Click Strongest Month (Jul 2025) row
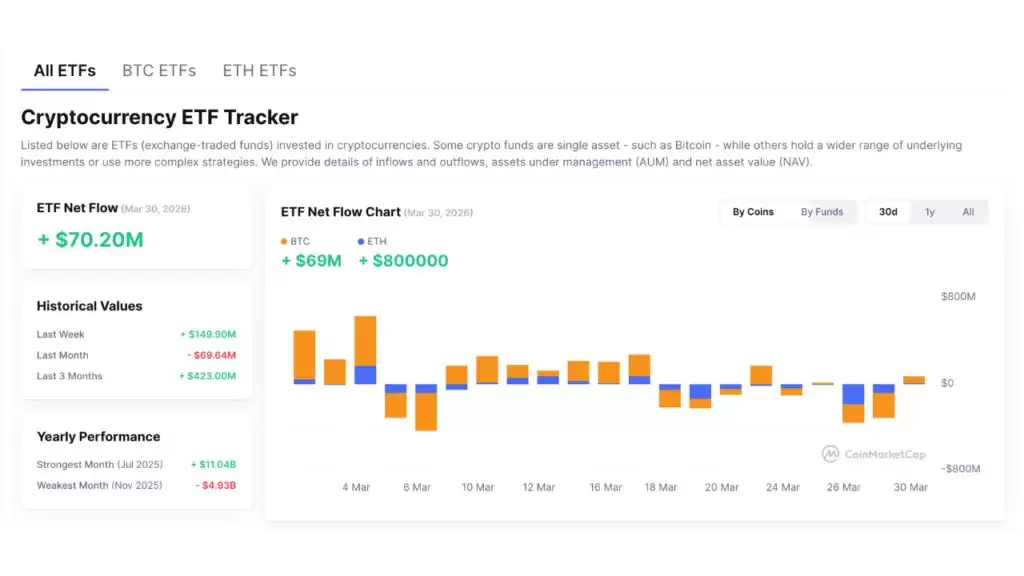This screenshot has height=576, width=1024. (x=136, y=464)
